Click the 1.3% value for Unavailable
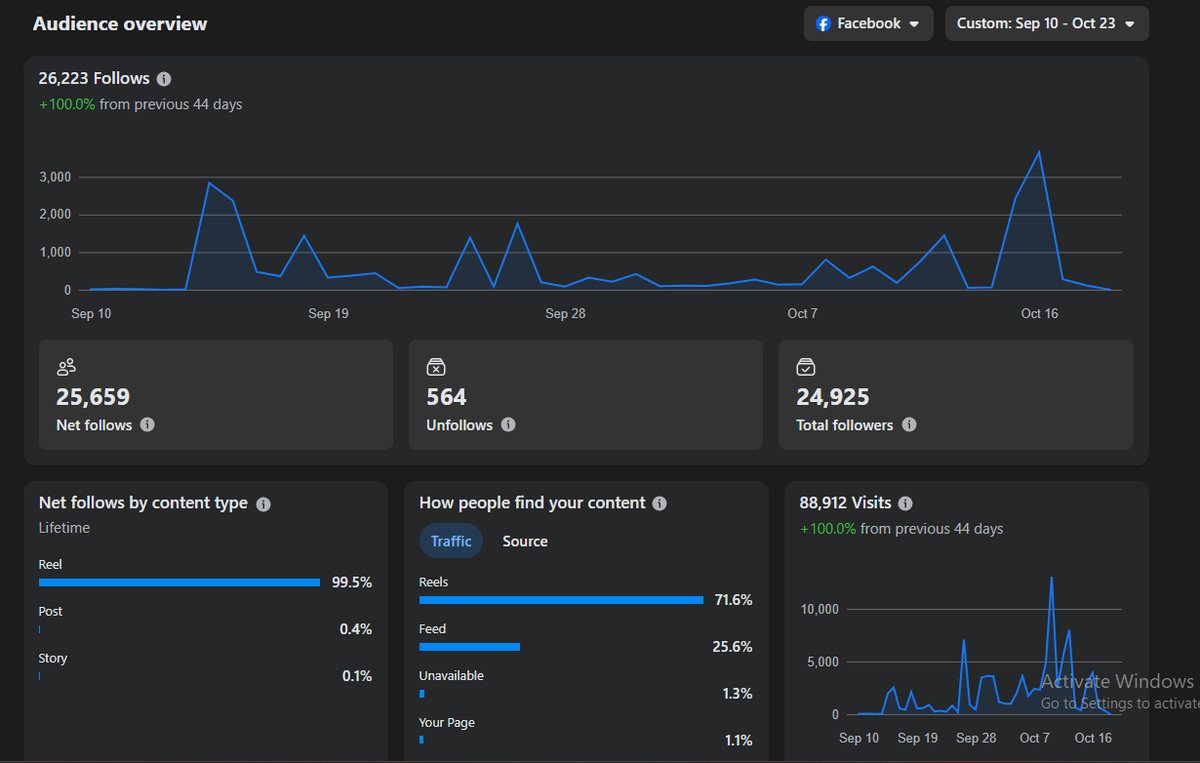Image resolution: width=1200 pixels, height=763 pixels. pyautogui.click(x=738, y=694)
